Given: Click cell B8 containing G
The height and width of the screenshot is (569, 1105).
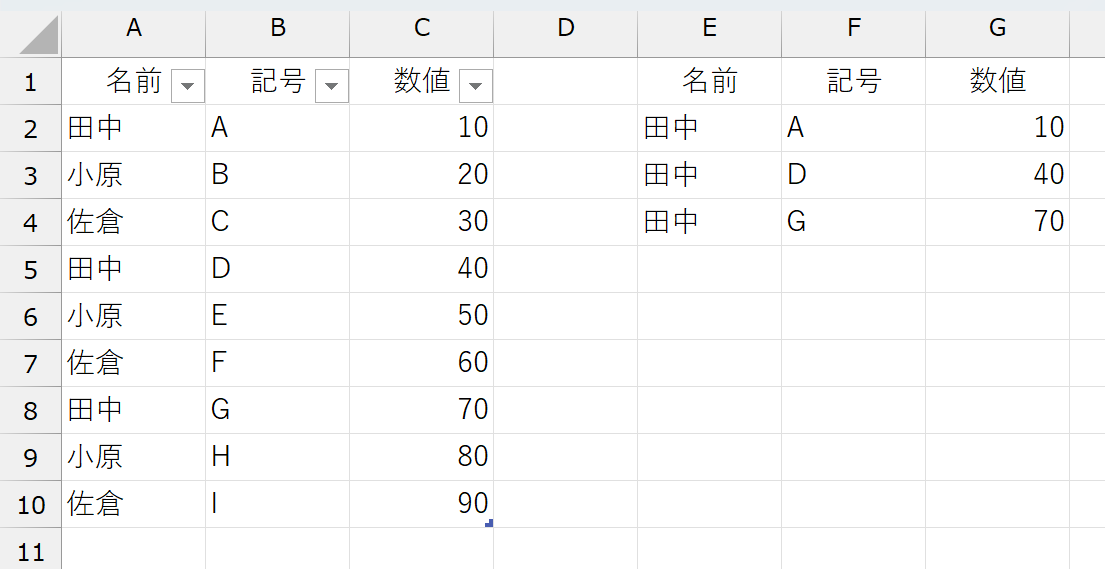Looking at the screenshot, I should 278,410.
